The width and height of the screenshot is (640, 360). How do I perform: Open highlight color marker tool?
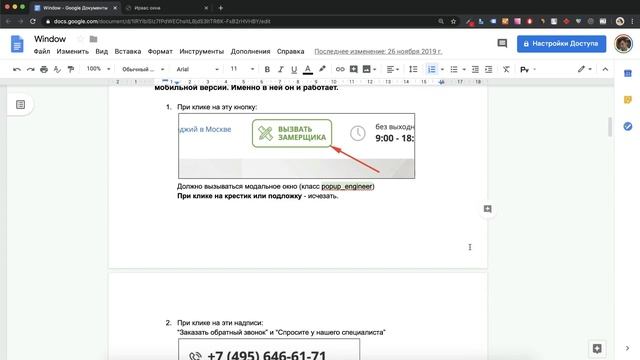(322, 69)
